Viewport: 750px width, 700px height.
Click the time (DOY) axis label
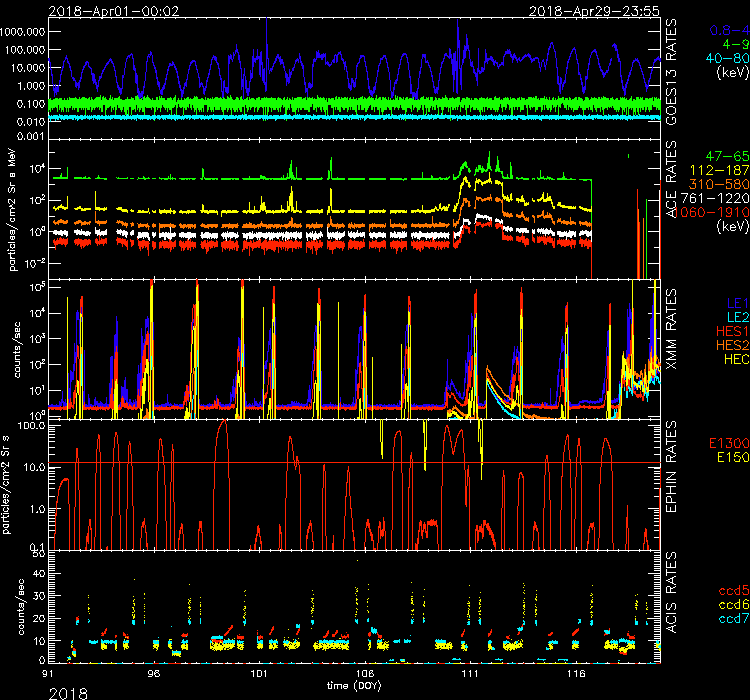[355, 685]
